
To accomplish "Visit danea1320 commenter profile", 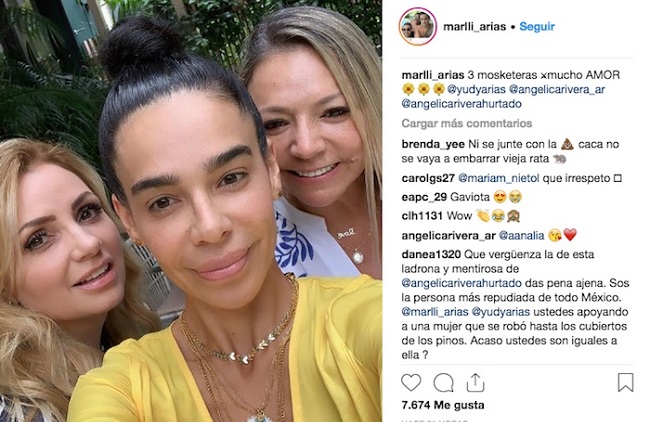I will [x=431, y=254].
